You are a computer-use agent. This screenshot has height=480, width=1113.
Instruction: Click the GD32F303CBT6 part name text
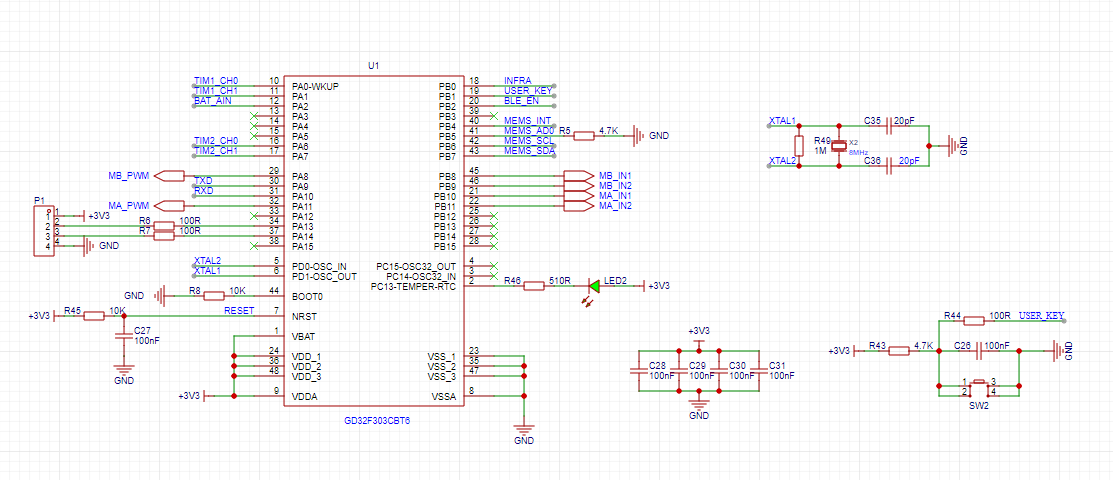click(375, 420)
